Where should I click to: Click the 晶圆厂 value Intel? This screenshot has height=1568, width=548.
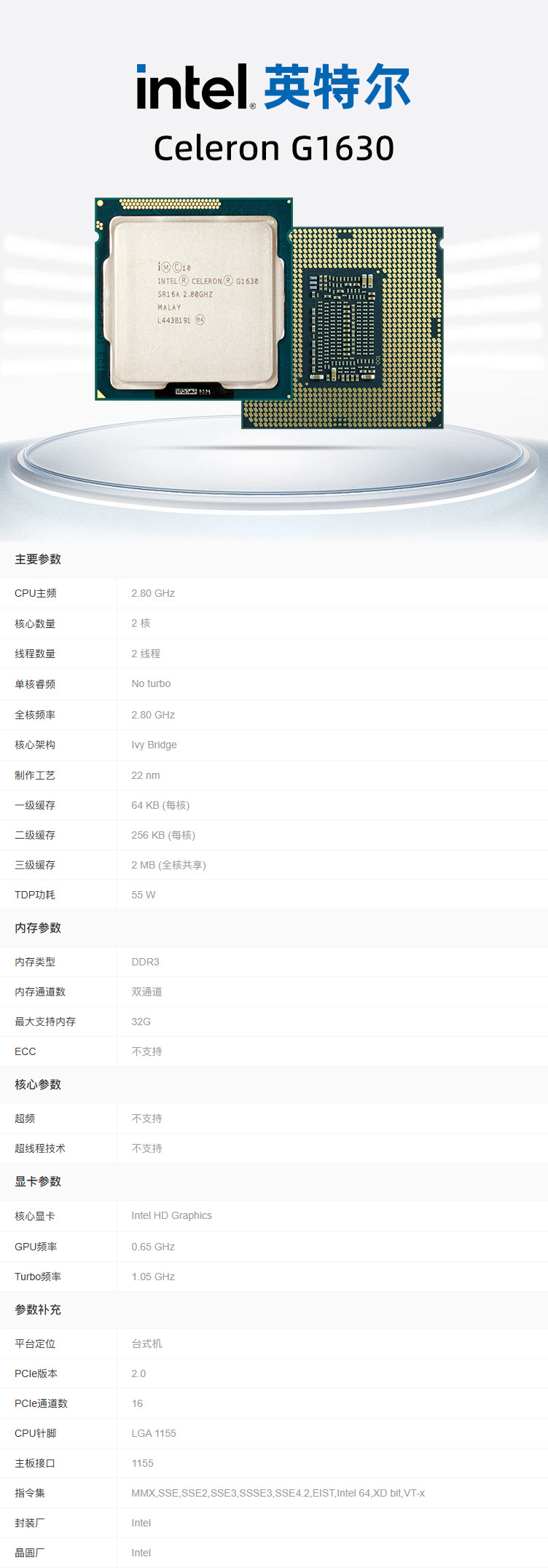141,1553
